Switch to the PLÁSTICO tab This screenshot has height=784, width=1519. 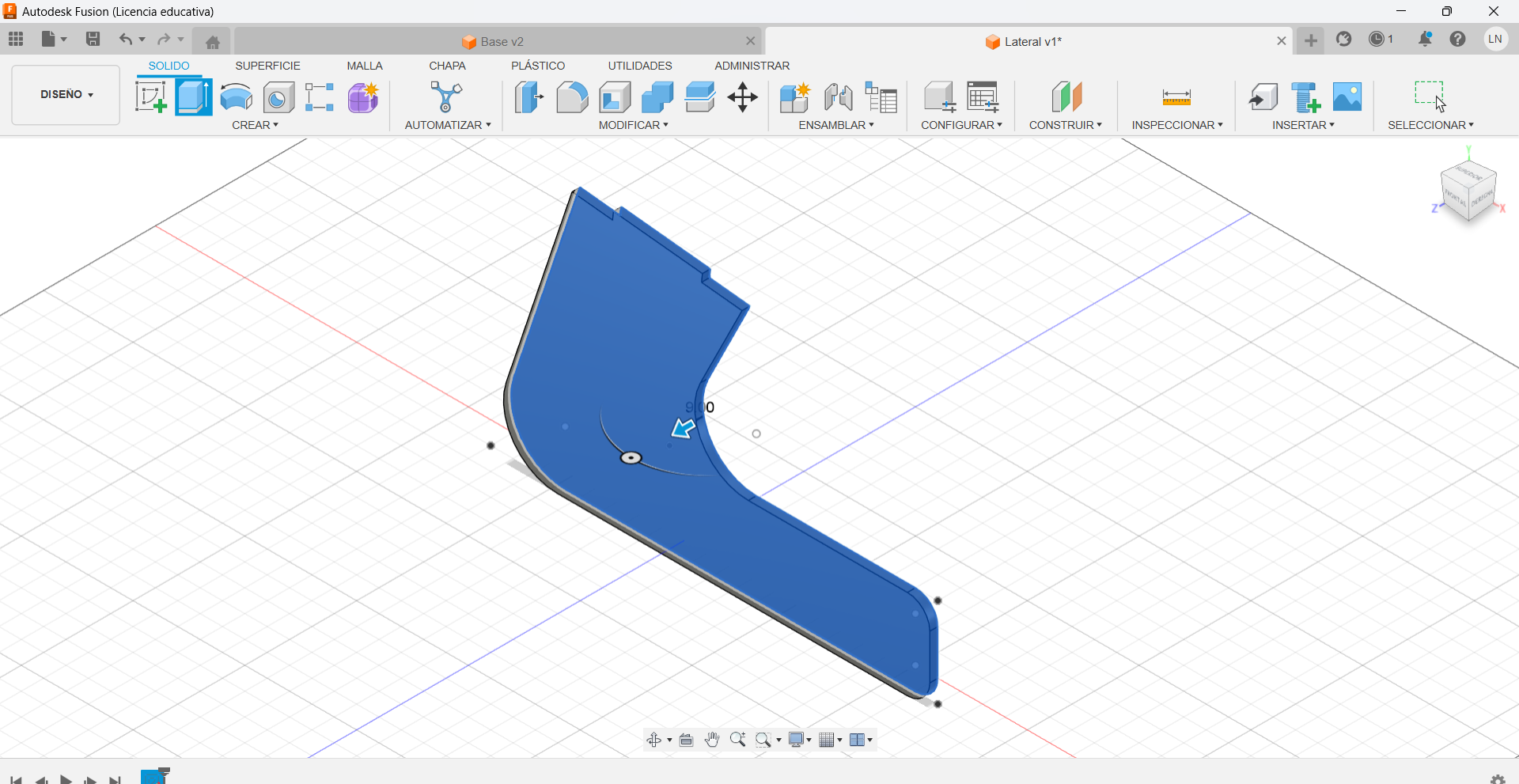538,66
